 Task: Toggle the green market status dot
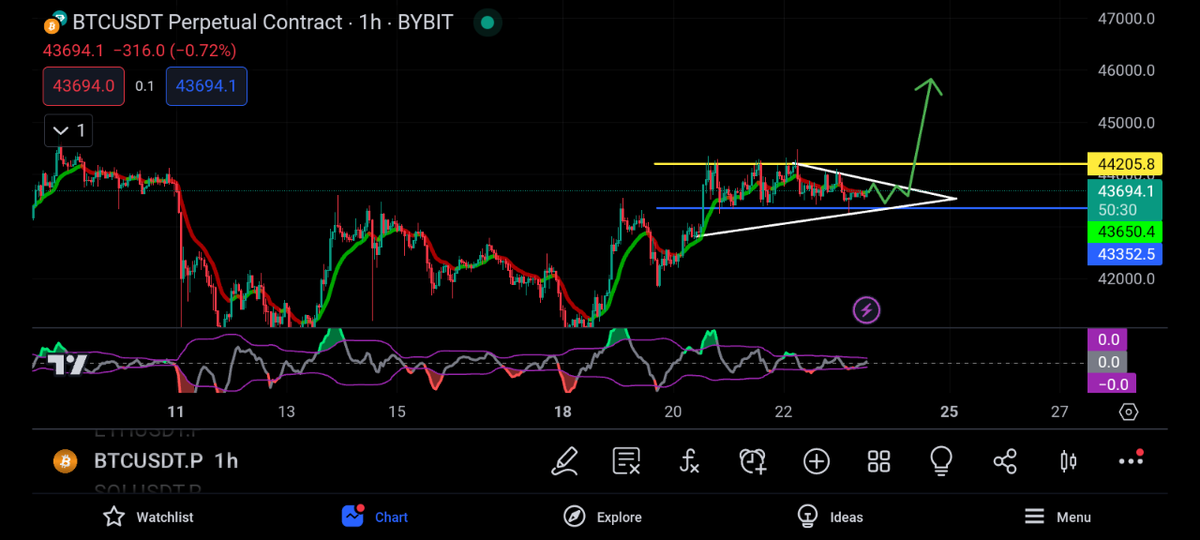pos(486,22)
